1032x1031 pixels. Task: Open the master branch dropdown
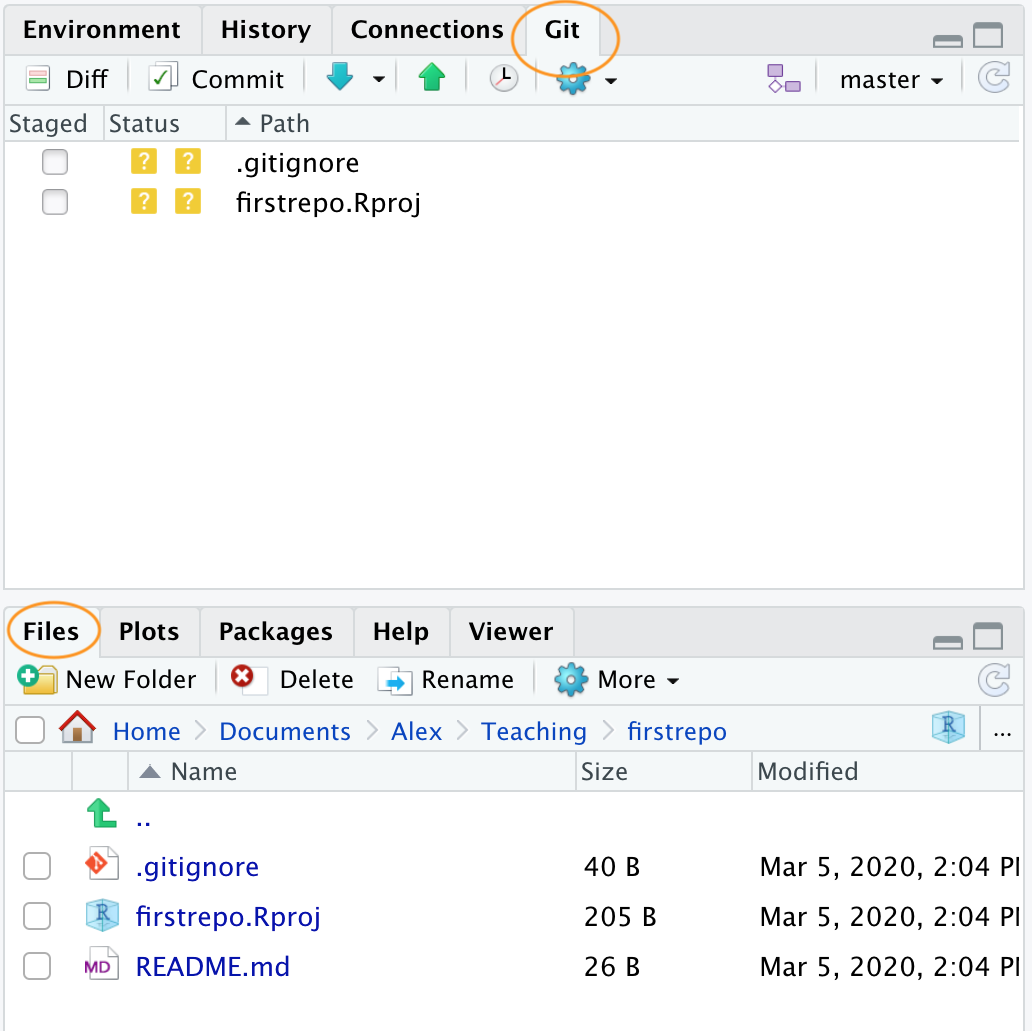point(891,80)
